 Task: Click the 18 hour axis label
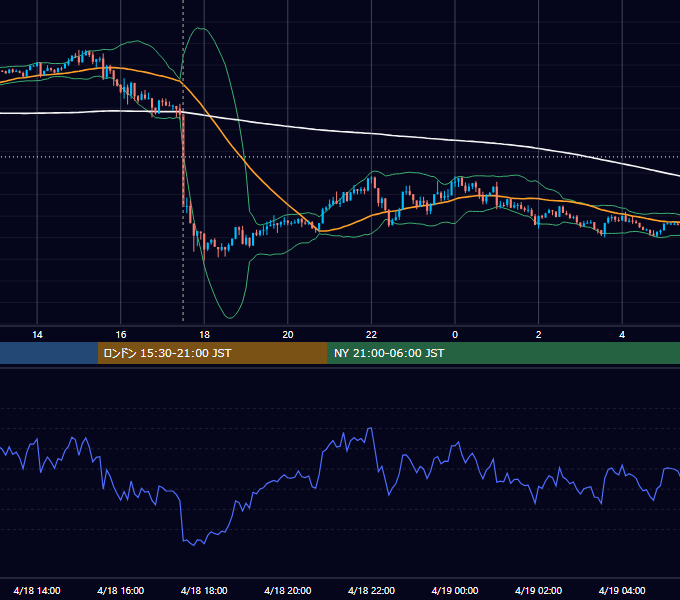[x=204, y=335]
